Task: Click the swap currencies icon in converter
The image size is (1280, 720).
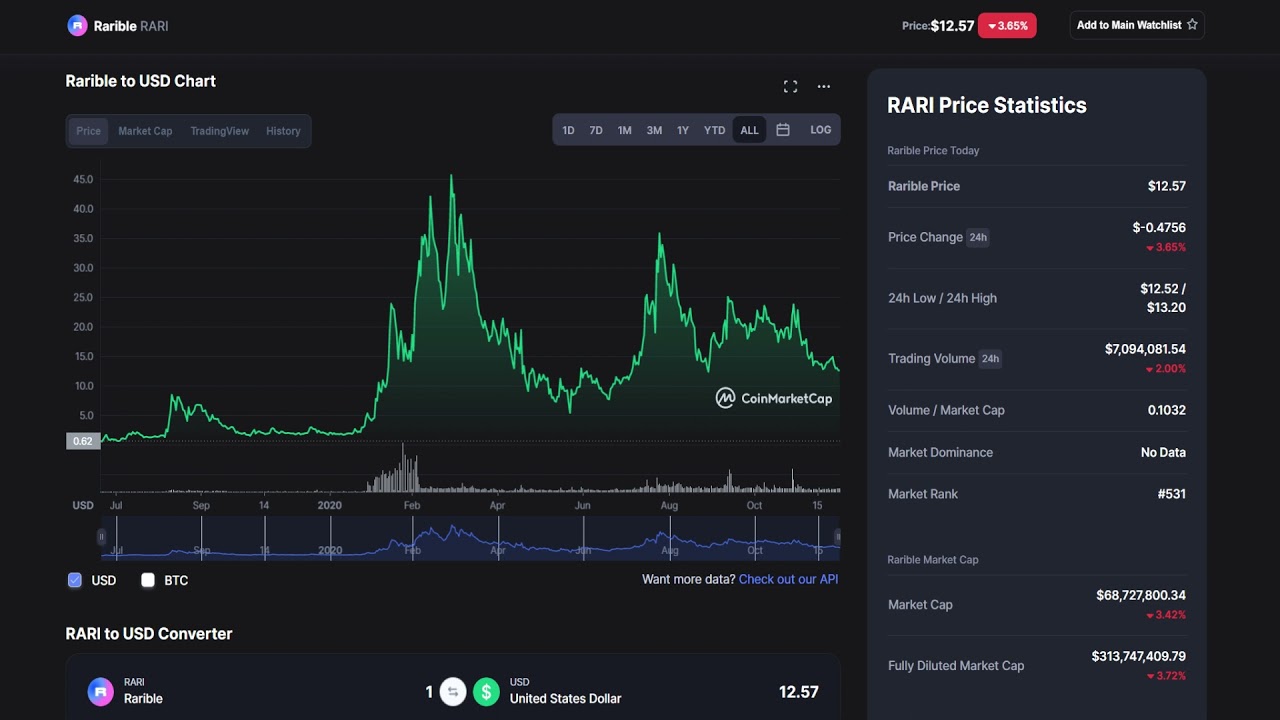Action: [x=453, y=692]
